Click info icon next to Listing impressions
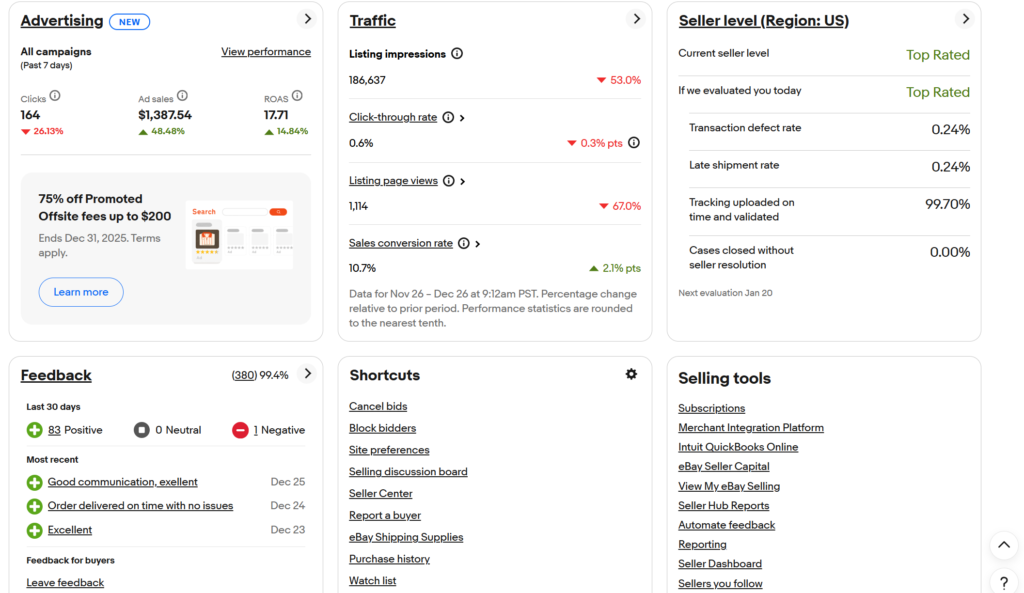1024x593 pixels. [457, 54]
